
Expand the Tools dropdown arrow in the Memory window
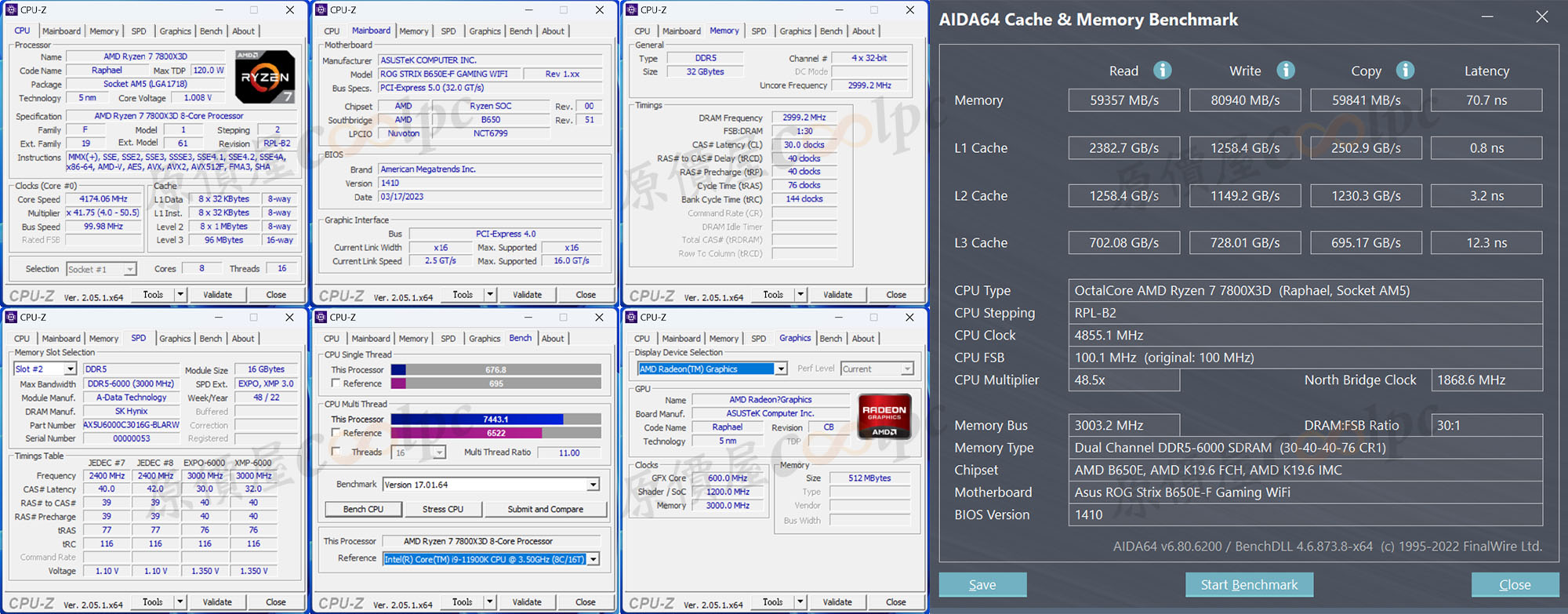click(800, 295)
